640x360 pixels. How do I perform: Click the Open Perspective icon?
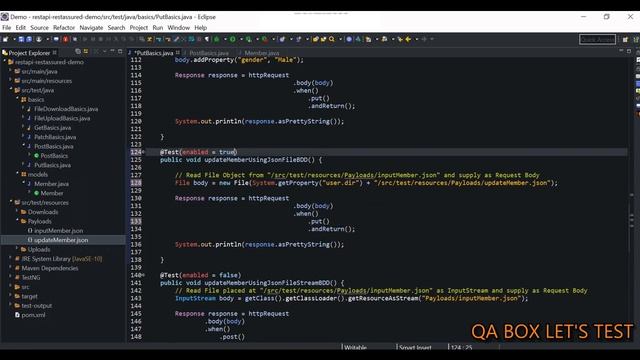(x=625, y=39)
